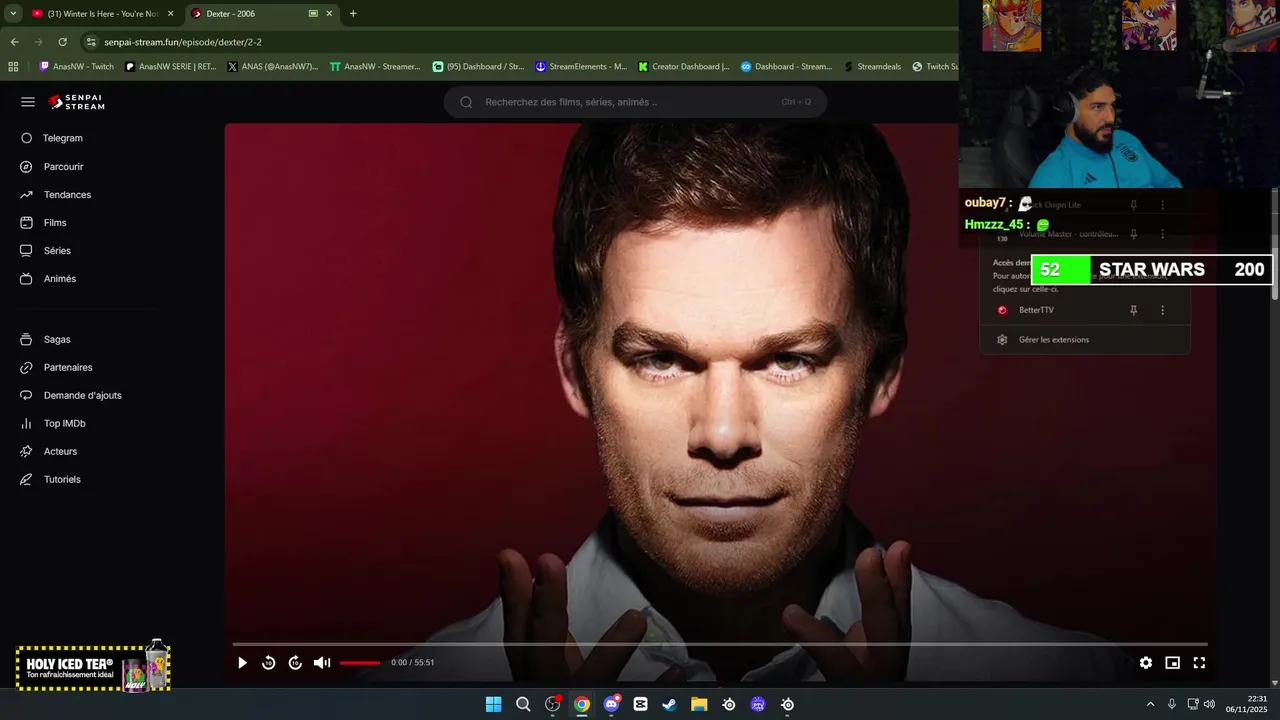Open a new browser tab
Viewport: 1280px width, 720px height.
click(353, 14)
